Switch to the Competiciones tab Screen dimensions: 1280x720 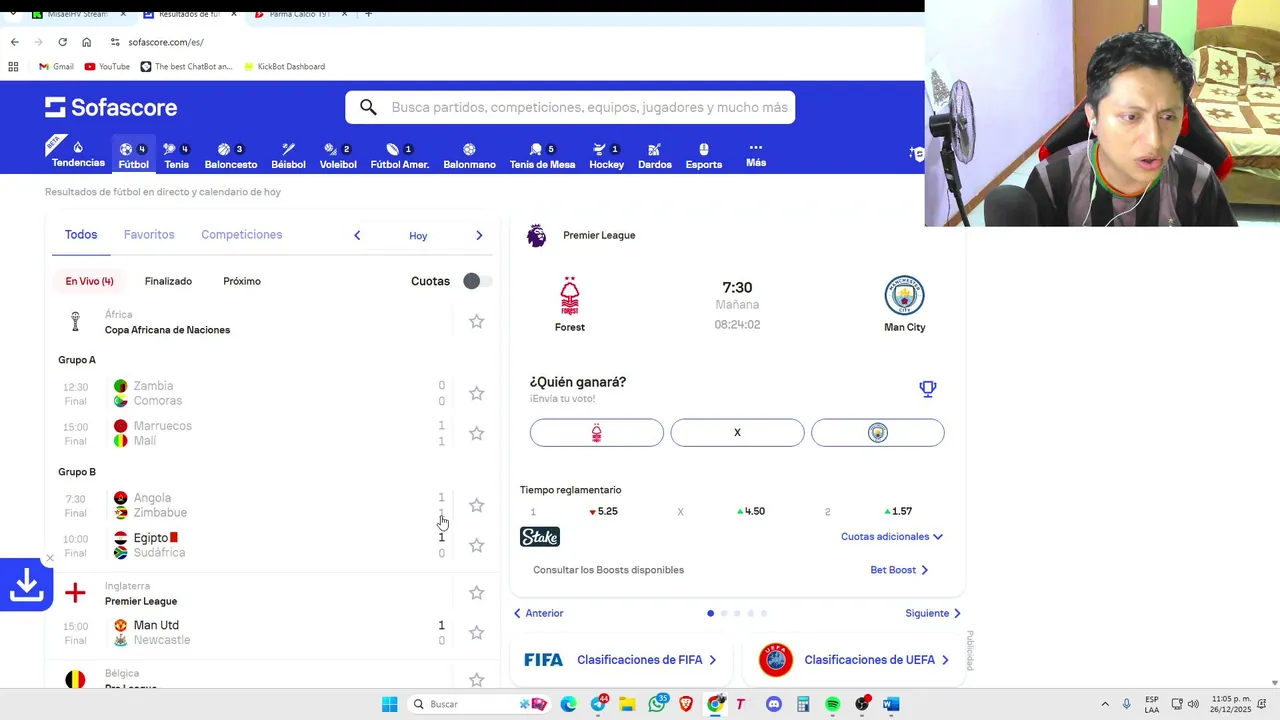pos(242,235)
